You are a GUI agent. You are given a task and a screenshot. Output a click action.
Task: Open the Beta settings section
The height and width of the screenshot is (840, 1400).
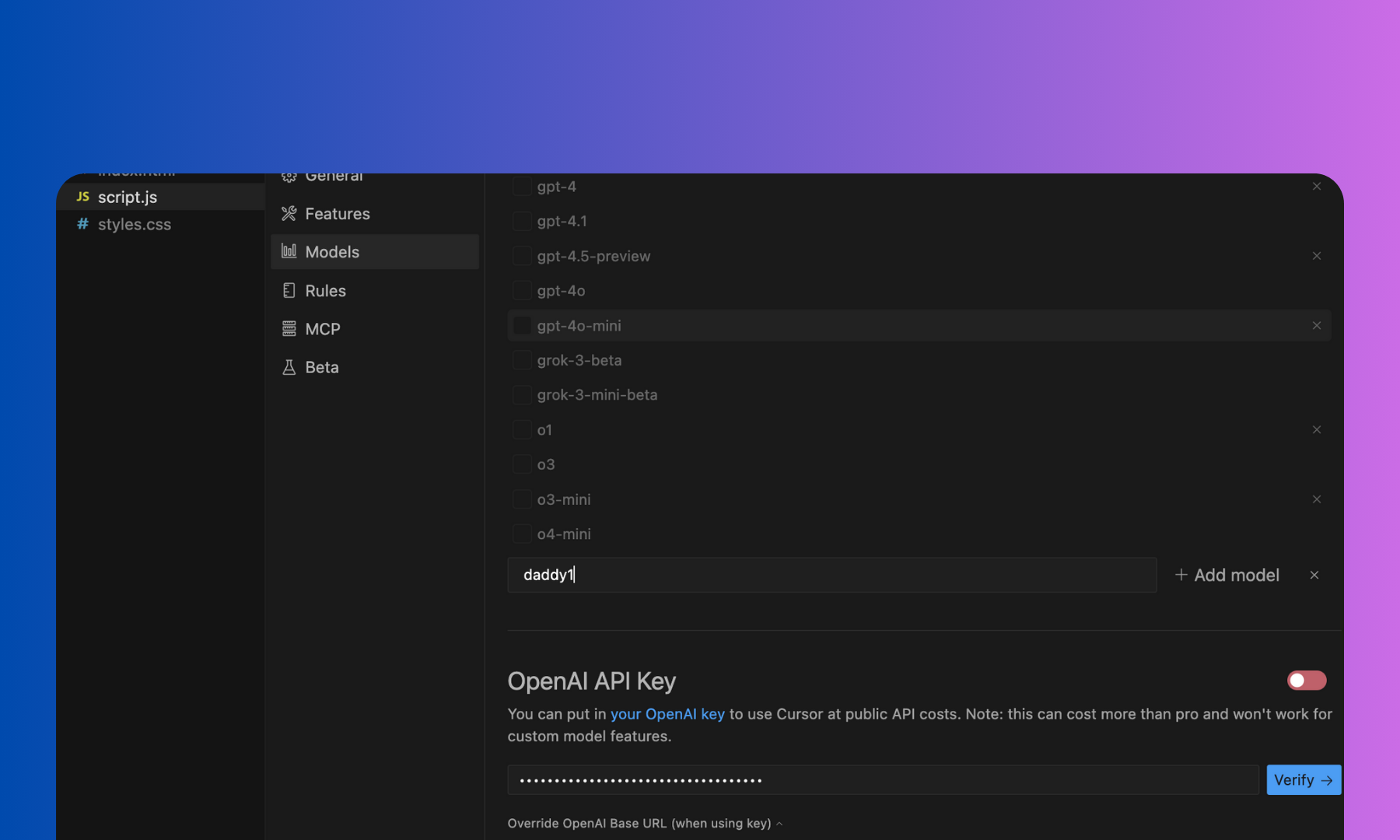click(375, 367)
